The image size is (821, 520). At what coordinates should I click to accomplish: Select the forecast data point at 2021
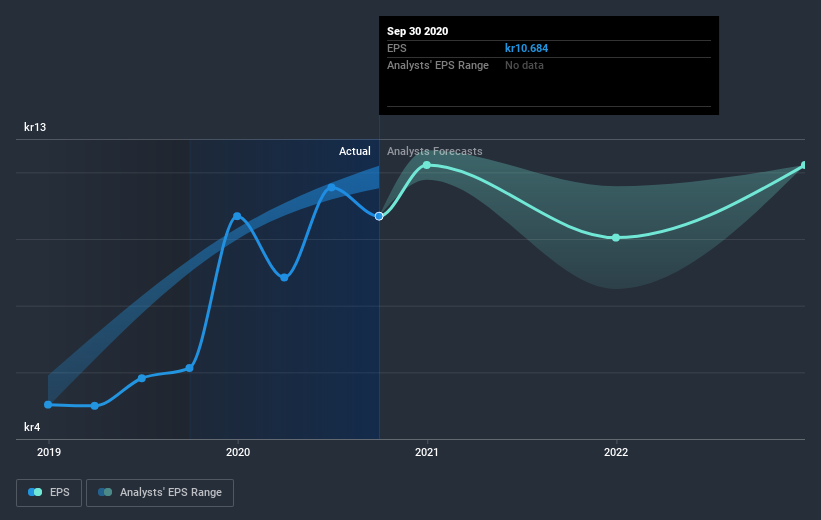point(427,165)
